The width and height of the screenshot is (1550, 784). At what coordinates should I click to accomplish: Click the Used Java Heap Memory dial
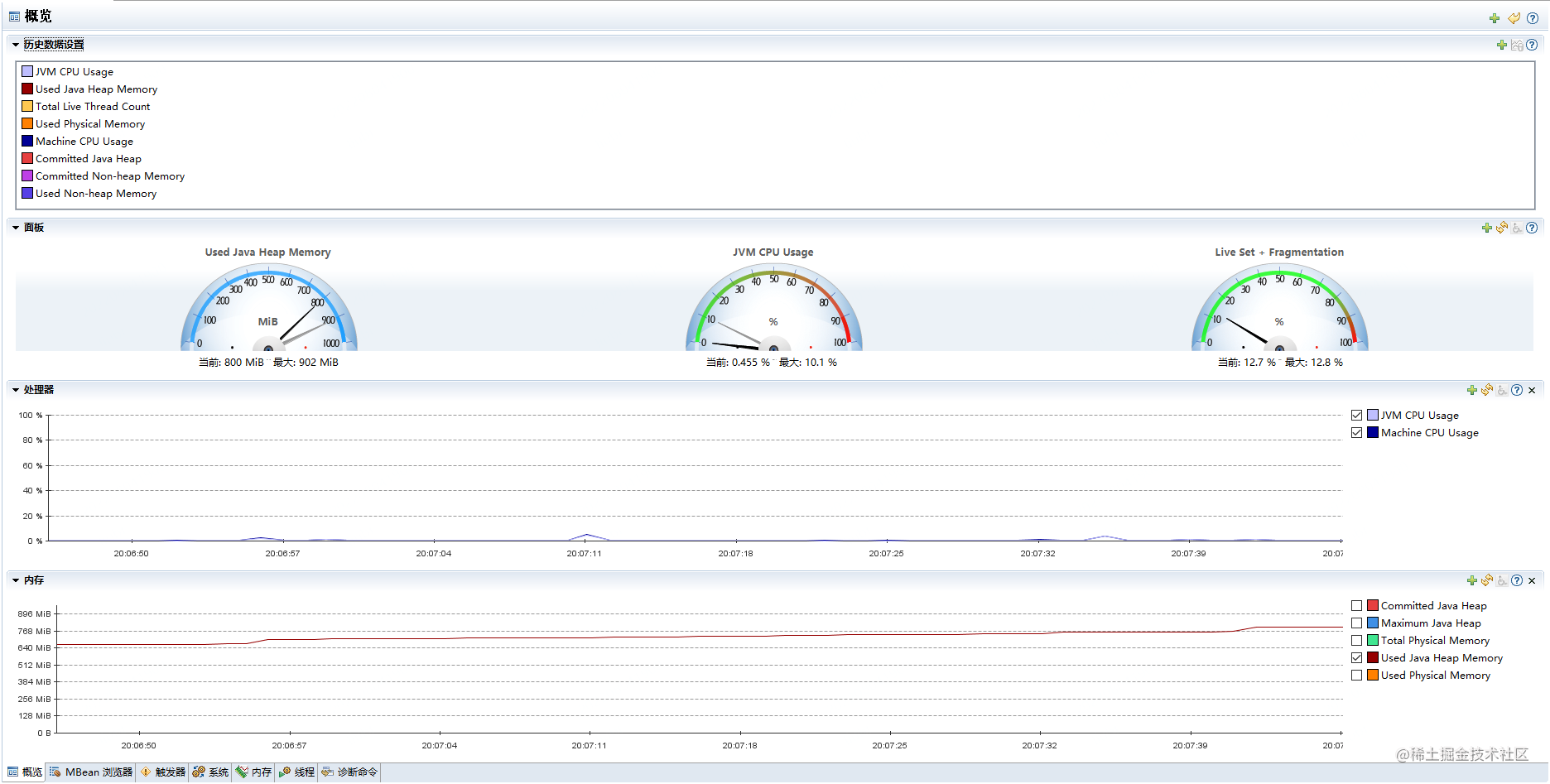click(268, 307)
